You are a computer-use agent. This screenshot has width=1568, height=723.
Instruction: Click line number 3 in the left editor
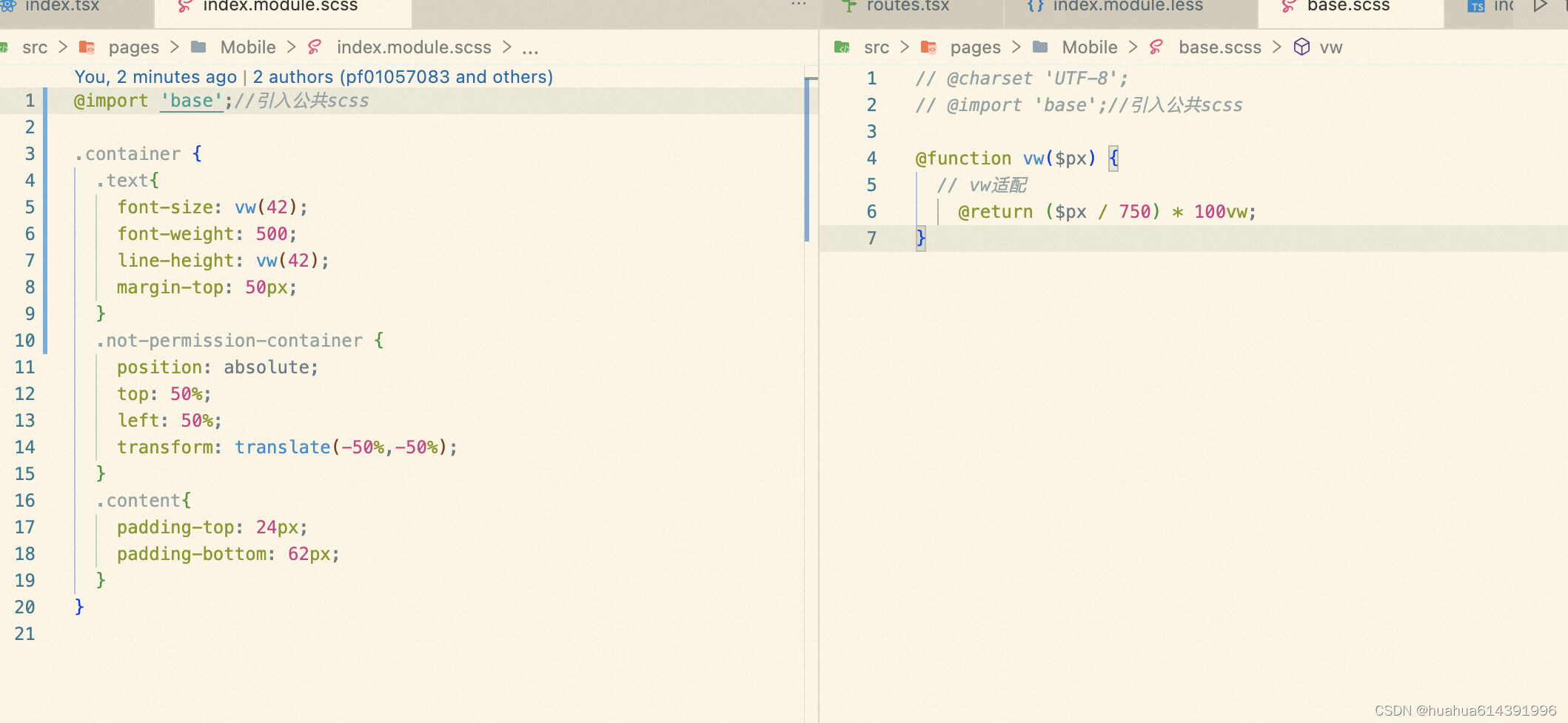[30, 154]
